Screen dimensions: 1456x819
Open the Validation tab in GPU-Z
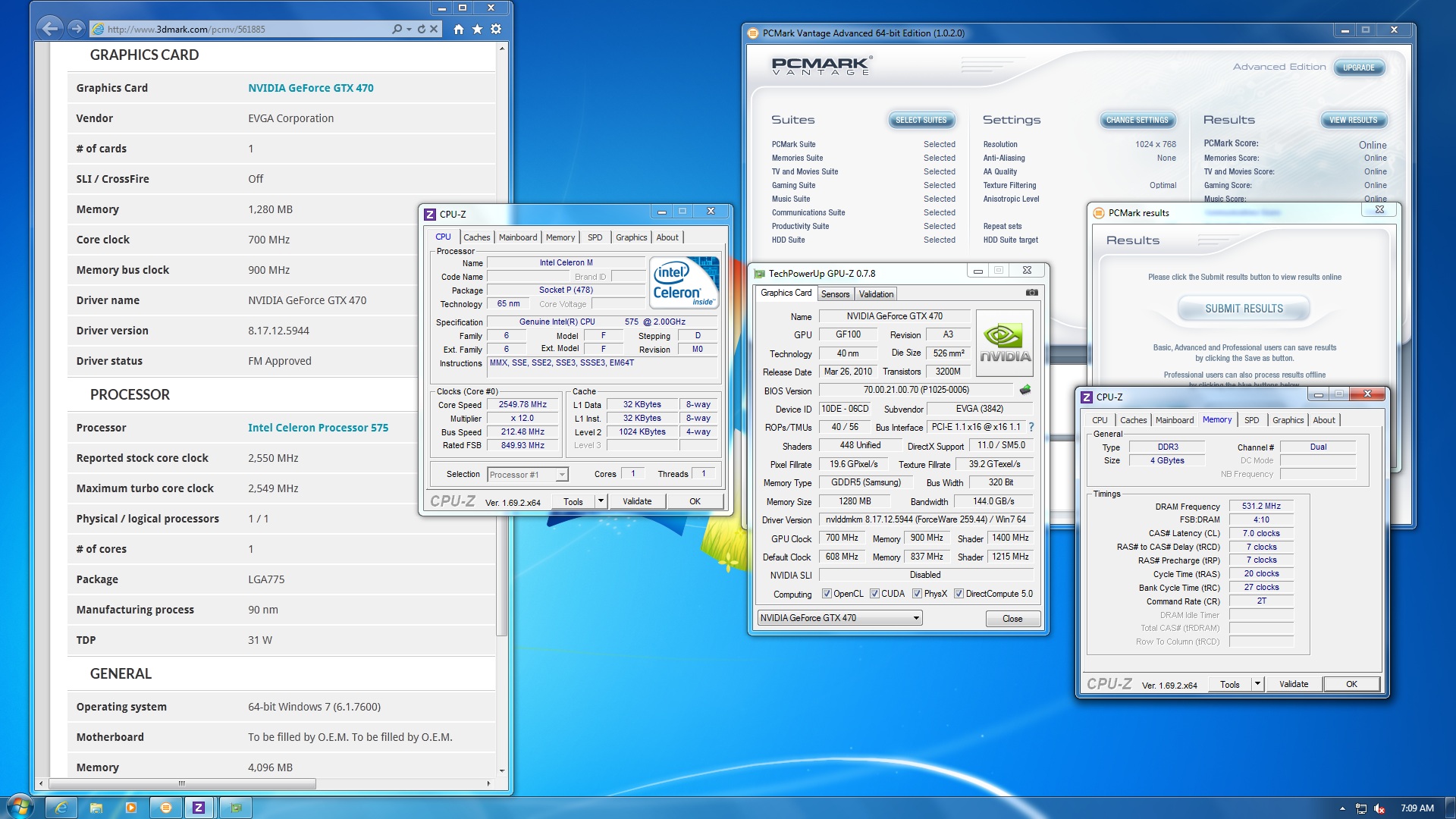coord(876,294)
